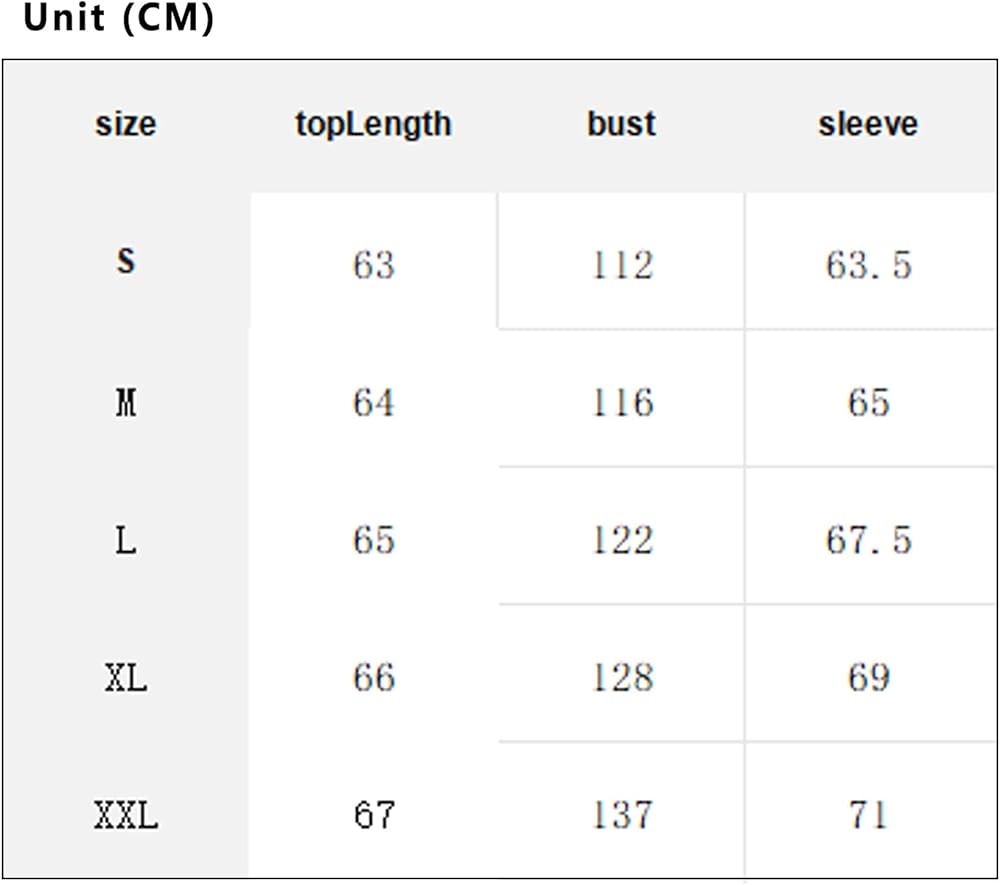This screenshot has height=885, width=1000.
Task: Click the bust value 128
Action: pyautogui.click(x=622, y=678)
